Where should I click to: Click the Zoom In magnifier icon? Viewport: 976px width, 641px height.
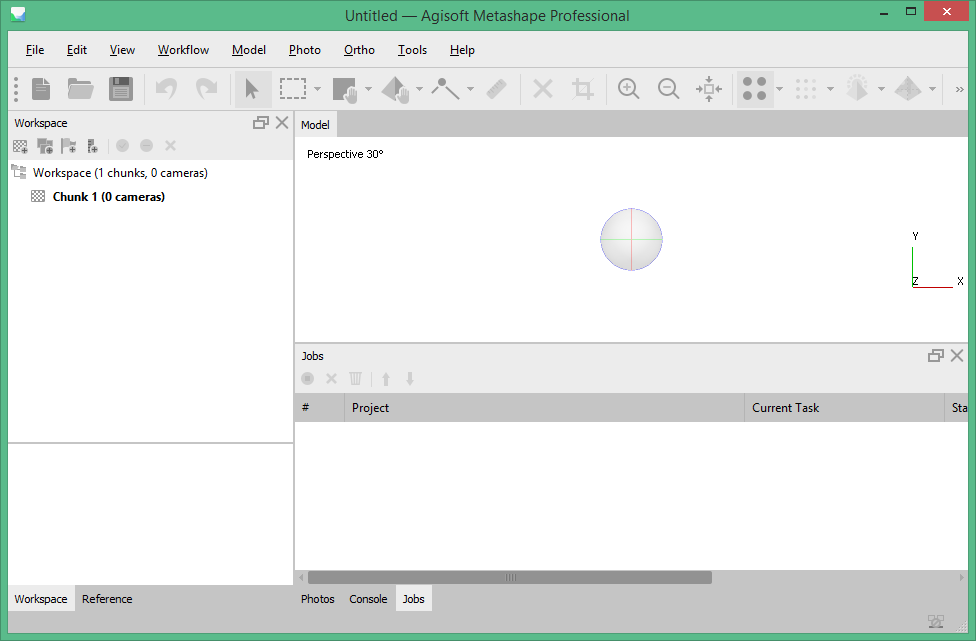coord(628,89)
